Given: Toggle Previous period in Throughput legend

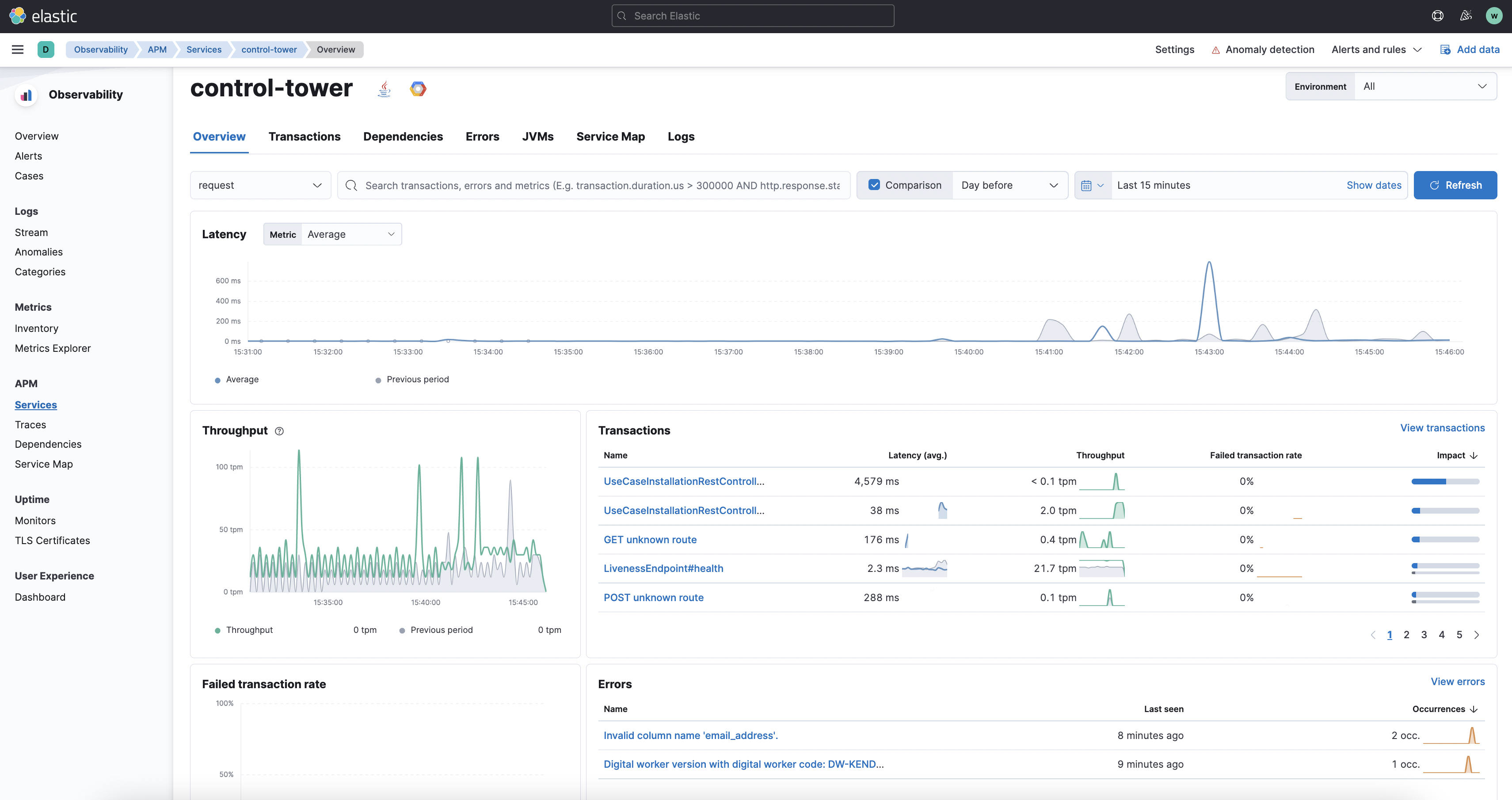Looking at the screenshot, I should 436,630.
